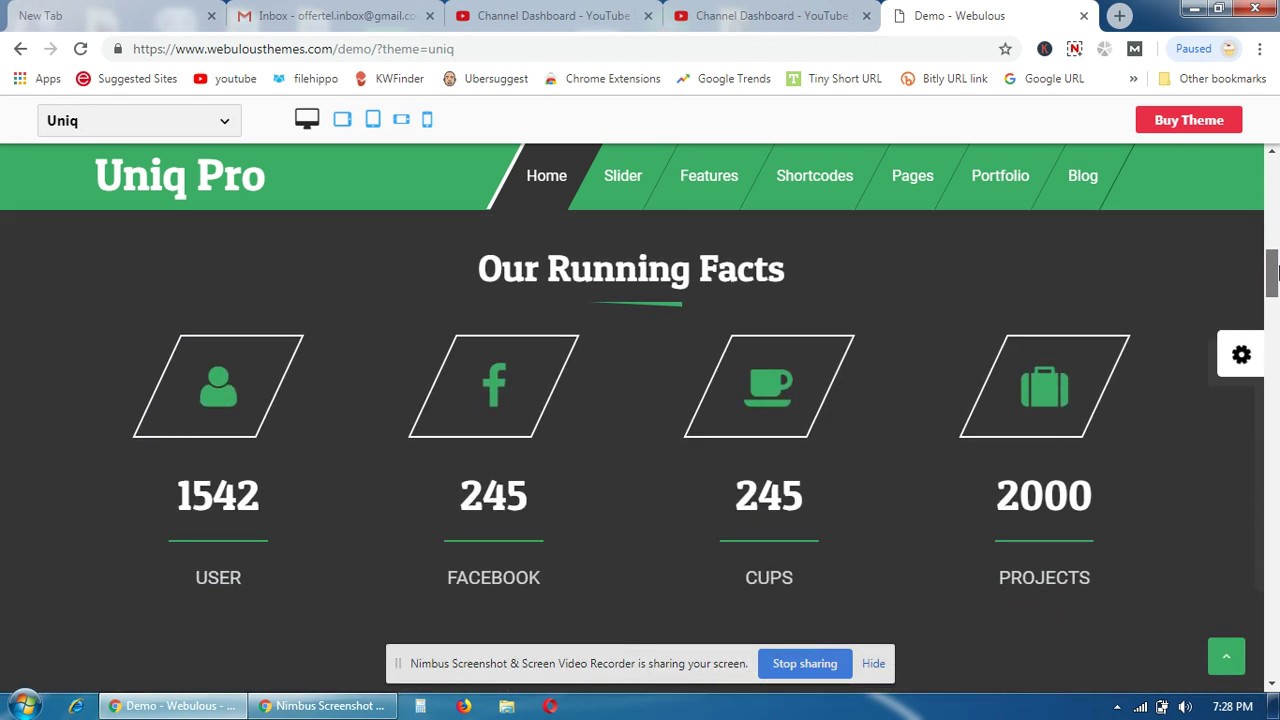Go back to the previous page
Viewport: 1280px width, 720px height.
click(x=20, y=49)
